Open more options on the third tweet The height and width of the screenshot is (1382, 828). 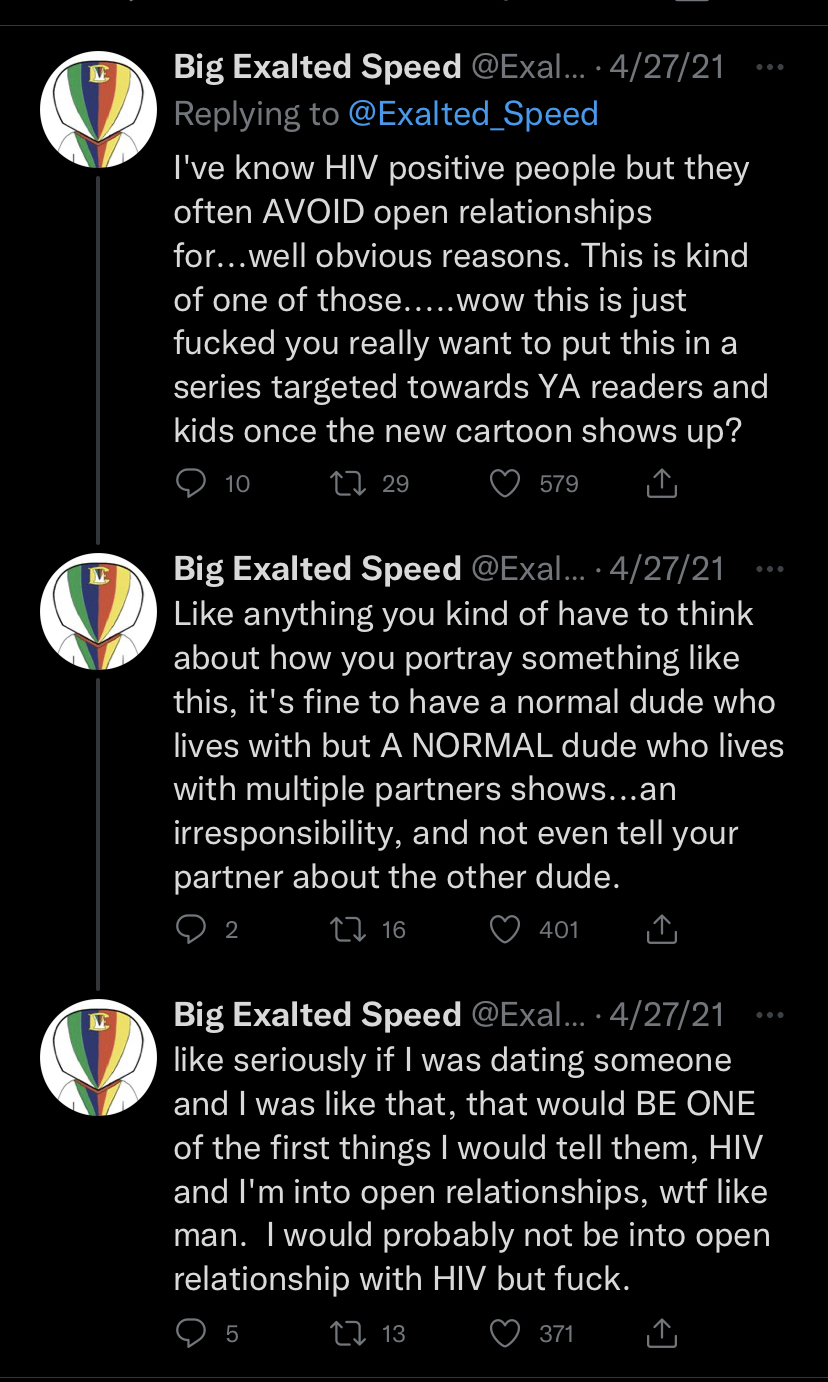pos(768,1015)
